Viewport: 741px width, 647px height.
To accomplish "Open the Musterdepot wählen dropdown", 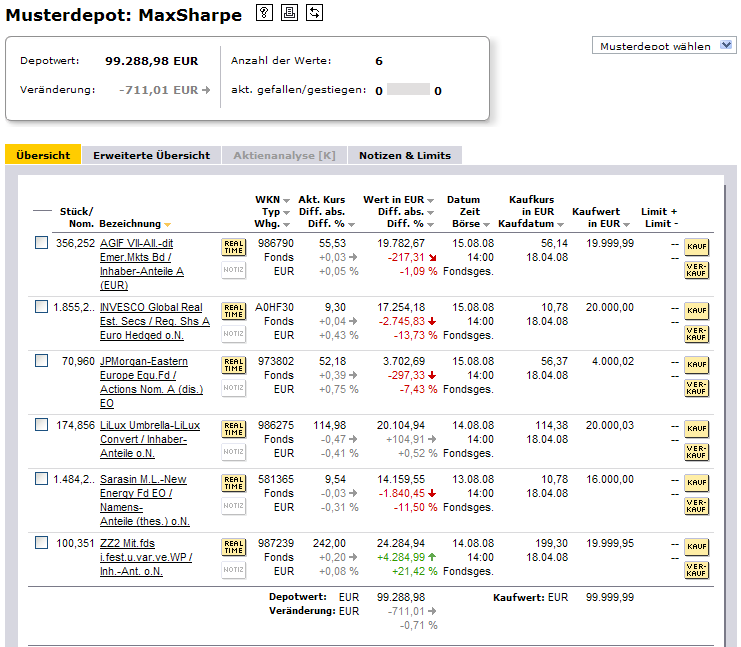I will 664,46.
